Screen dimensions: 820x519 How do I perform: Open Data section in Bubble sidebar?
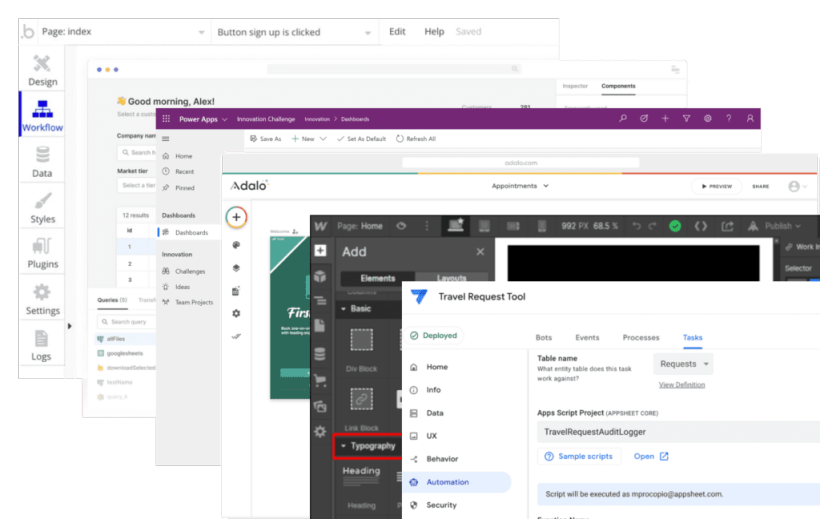(x=42, y=161)
